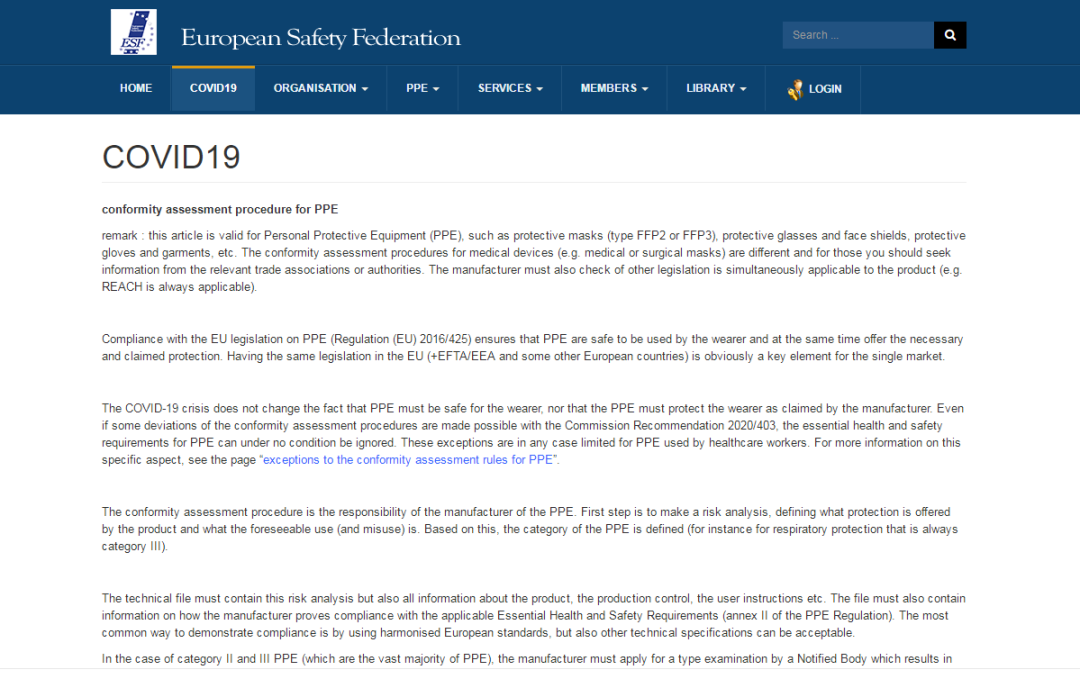The width and height of the screenshot is (1080, 679).
Task: Expand the ORGANISATION dropdown menu
Action: 320,88
